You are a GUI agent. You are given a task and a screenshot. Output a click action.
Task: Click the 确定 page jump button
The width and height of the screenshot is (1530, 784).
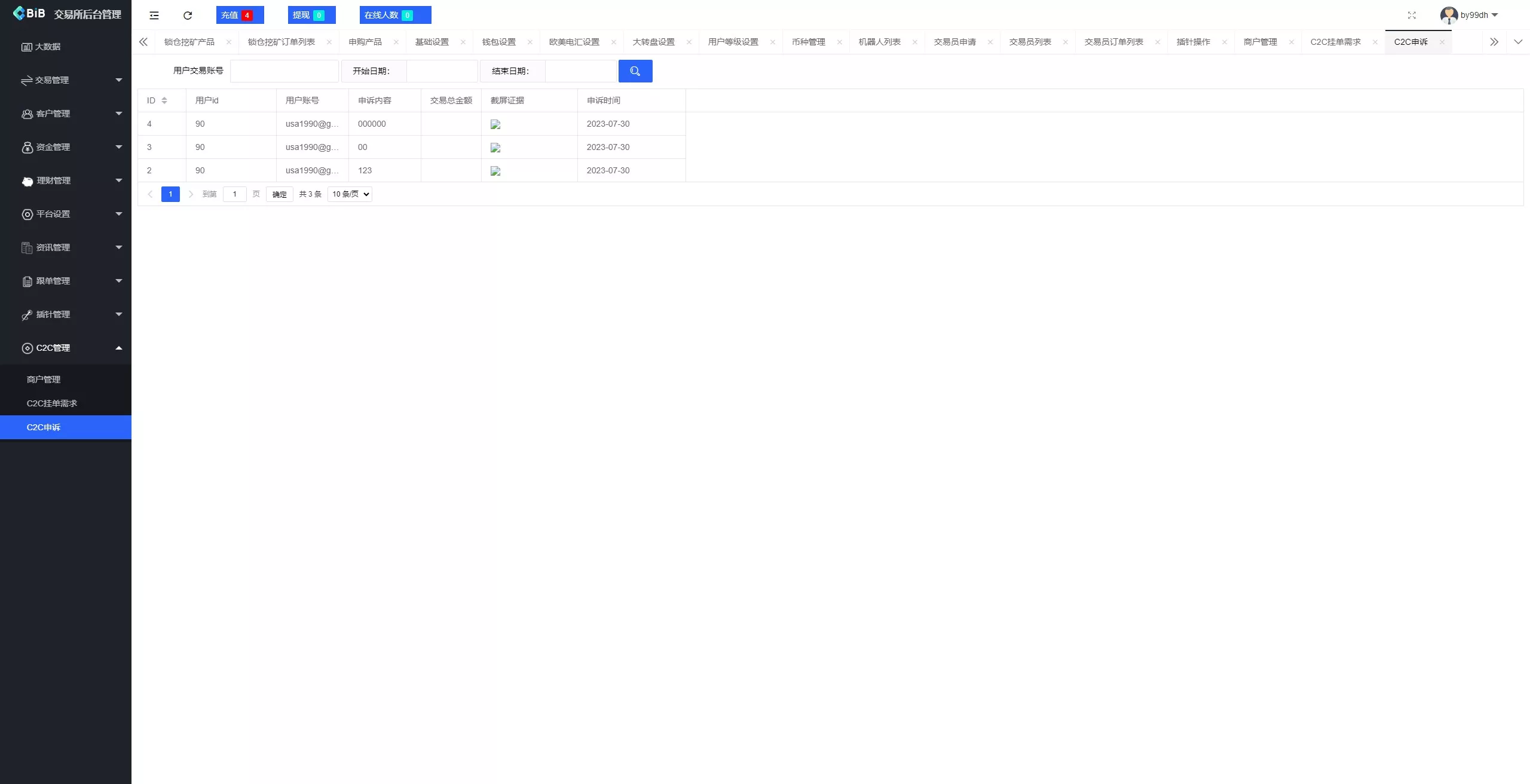coord(279,194)
